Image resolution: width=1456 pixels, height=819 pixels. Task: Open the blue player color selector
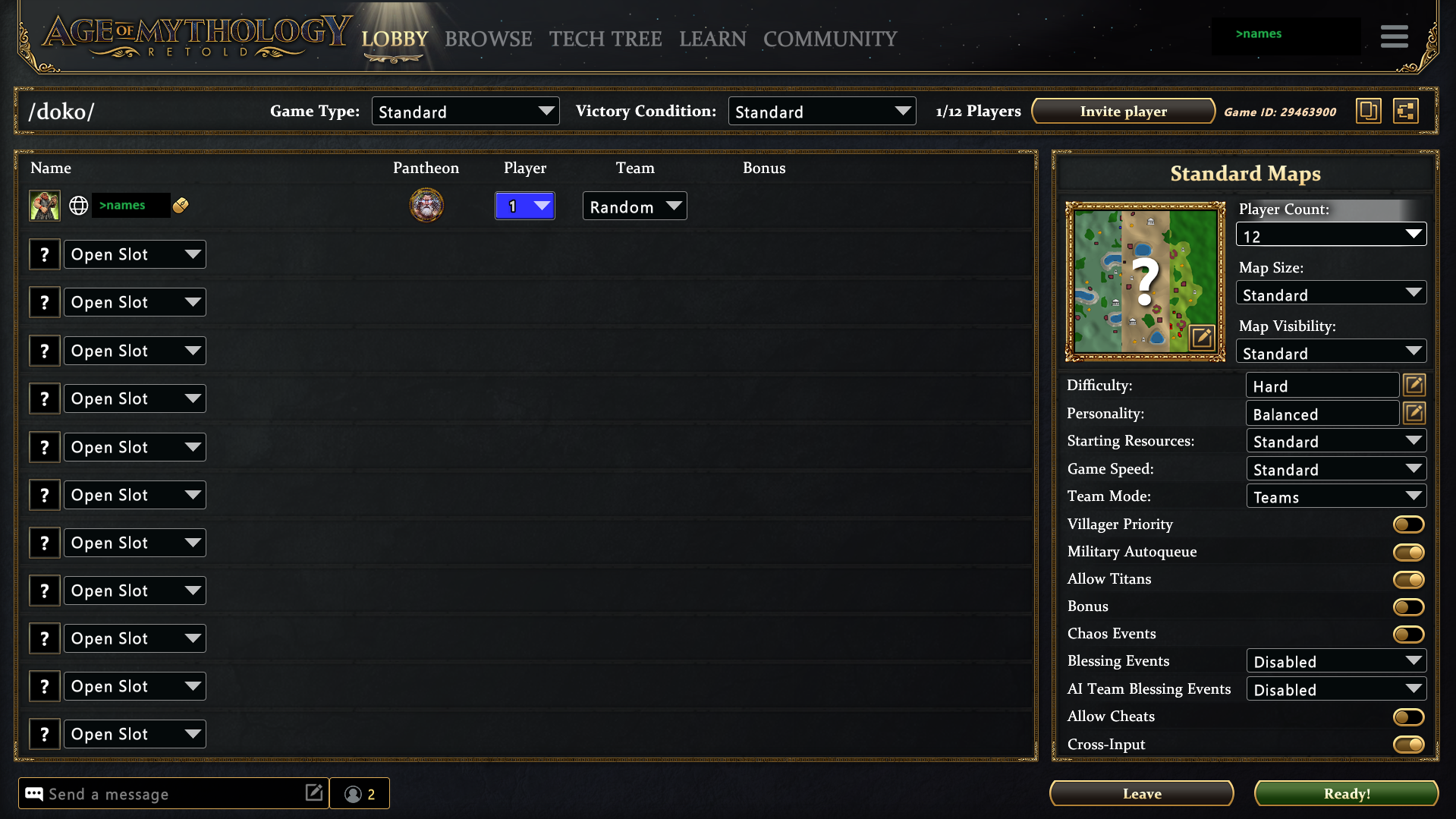(x=525, y=206)
